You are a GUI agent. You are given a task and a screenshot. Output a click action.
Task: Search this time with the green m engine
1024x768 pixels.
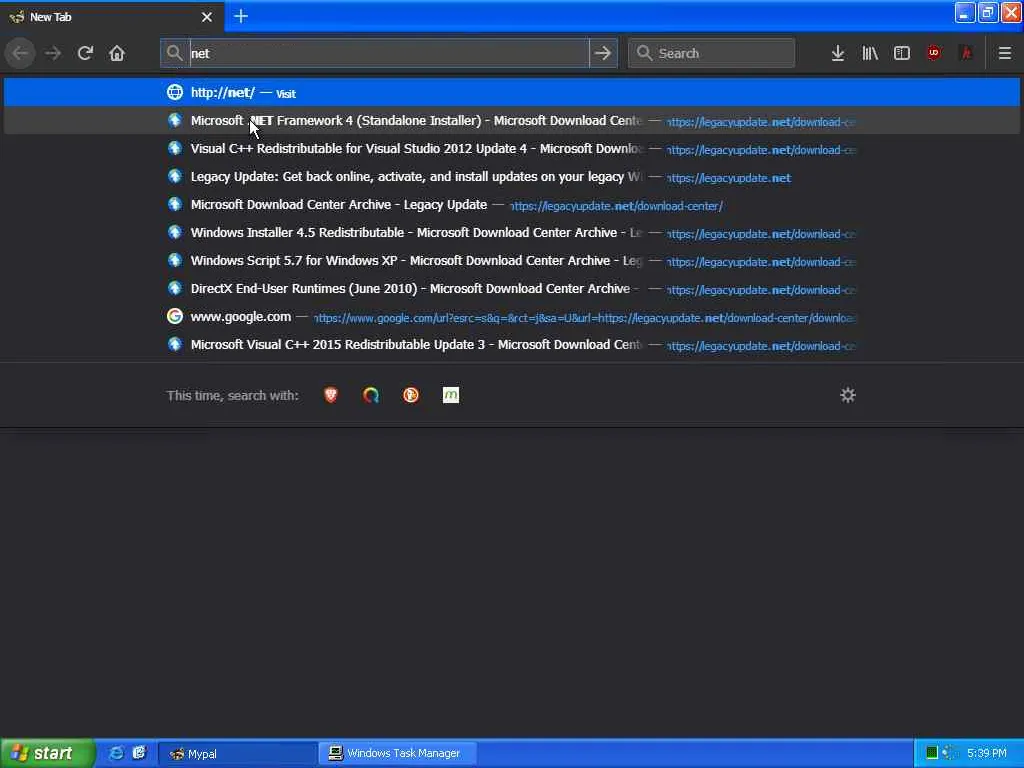tap(451, 395)
